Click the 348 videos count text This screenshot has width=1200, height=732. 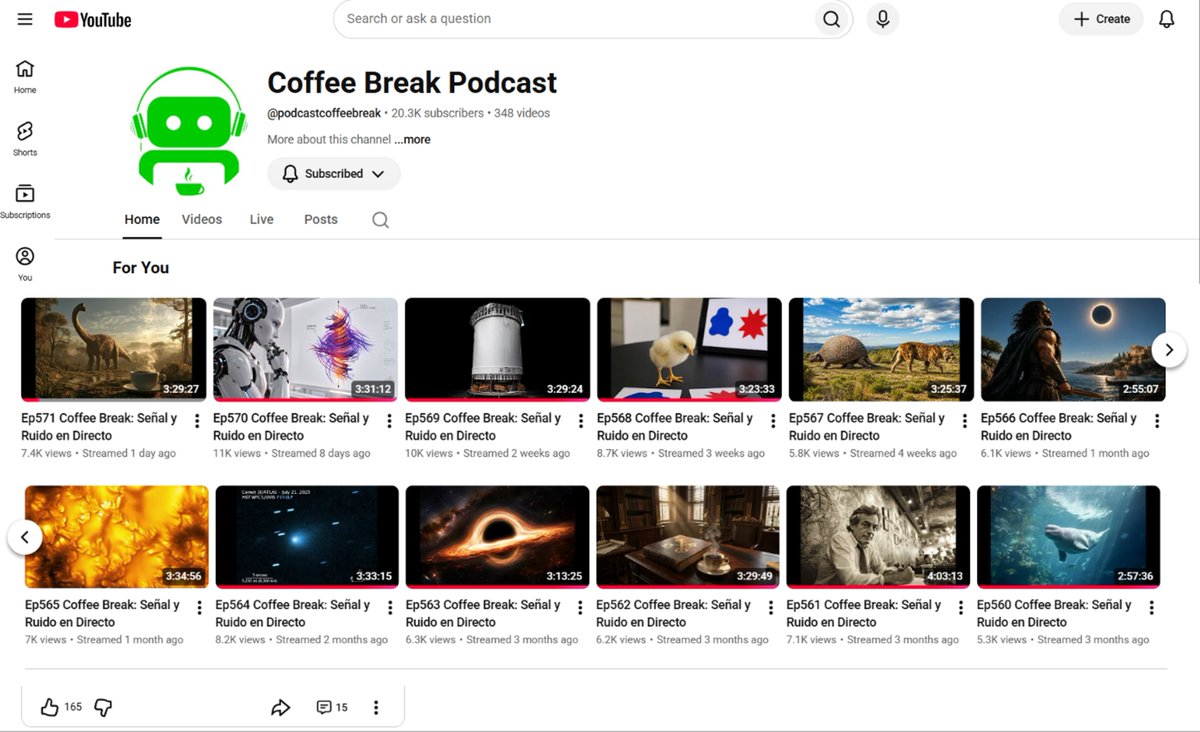coord(522,113)
